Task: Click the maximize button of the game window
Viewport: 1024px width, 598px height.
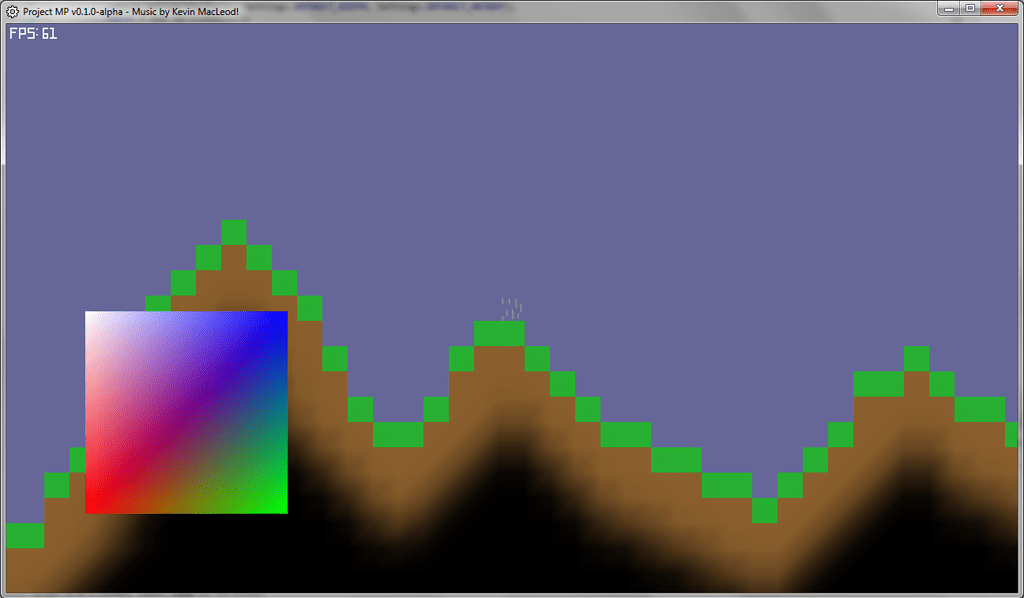Action: point(970,8)
